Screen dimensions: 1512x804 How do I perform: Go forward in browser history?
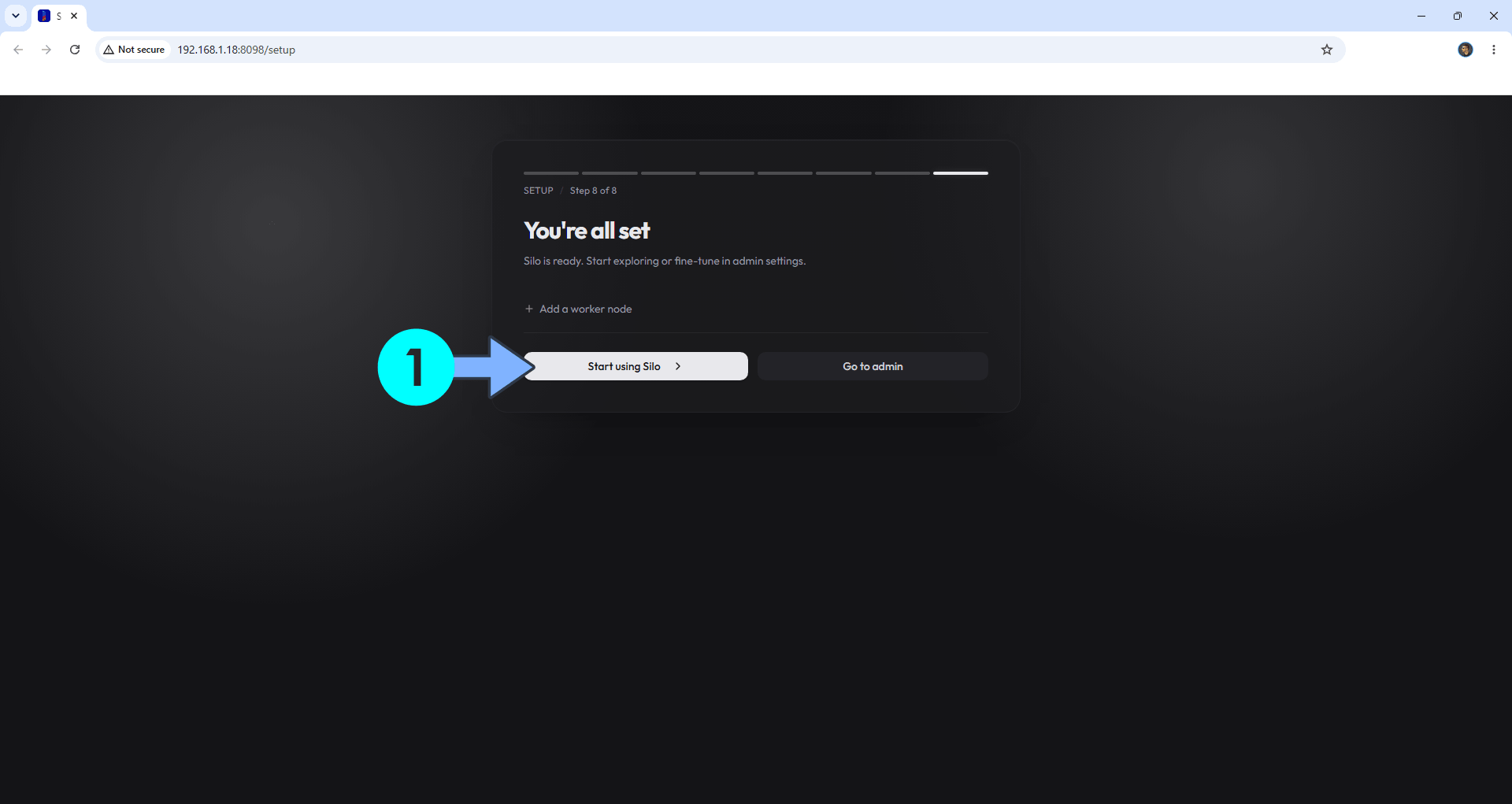click(46, 50)
